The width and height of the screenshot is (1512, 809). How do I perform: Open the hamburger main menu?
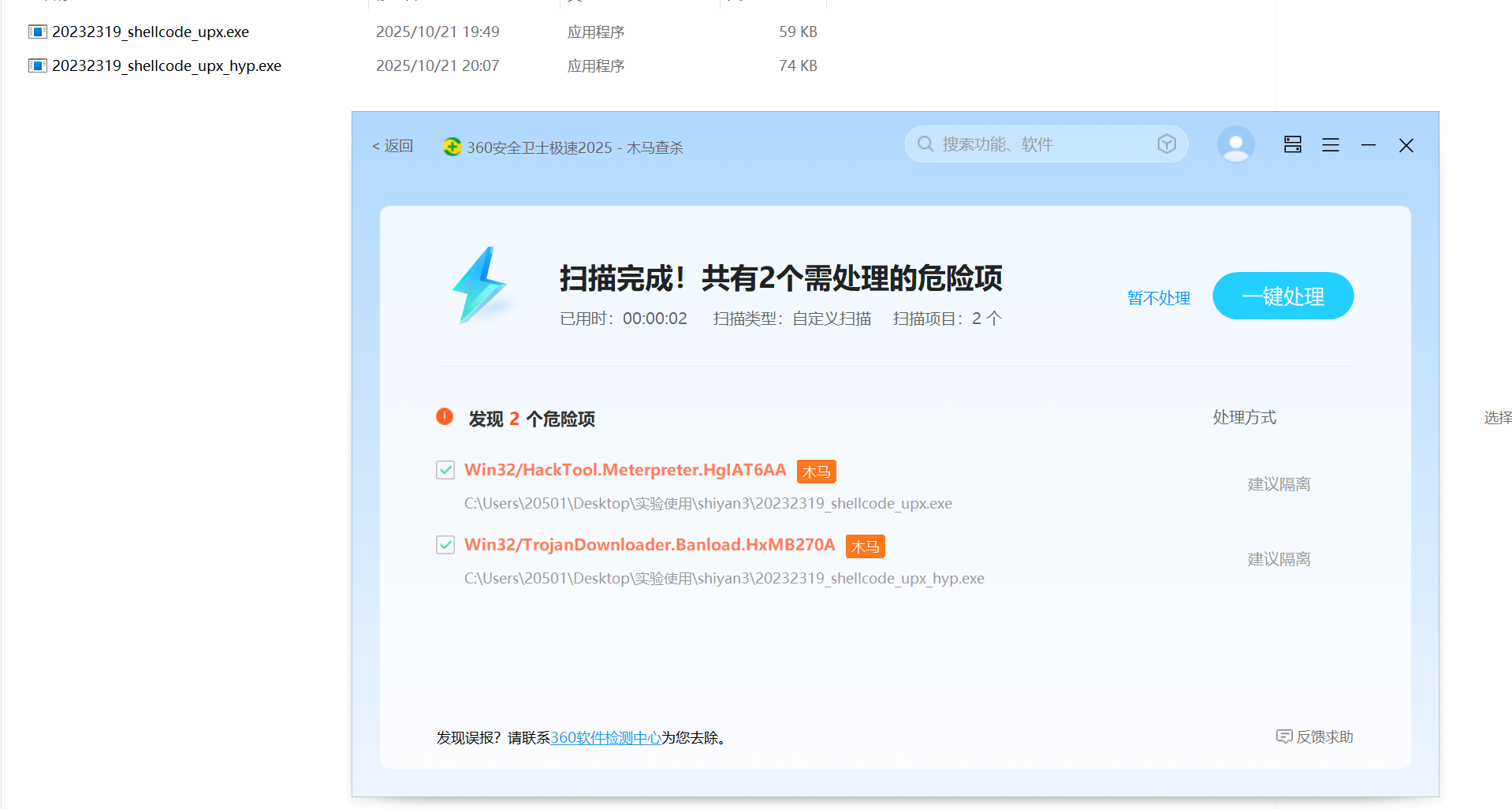[1331, 145]
